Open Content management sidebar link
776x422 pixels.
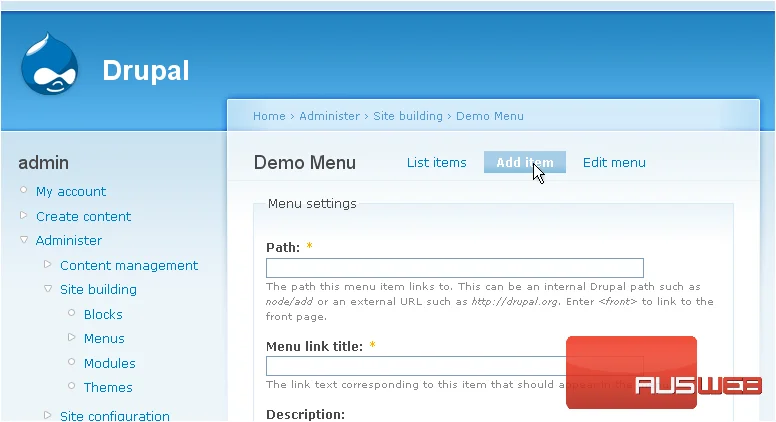(x=129, y=266)
